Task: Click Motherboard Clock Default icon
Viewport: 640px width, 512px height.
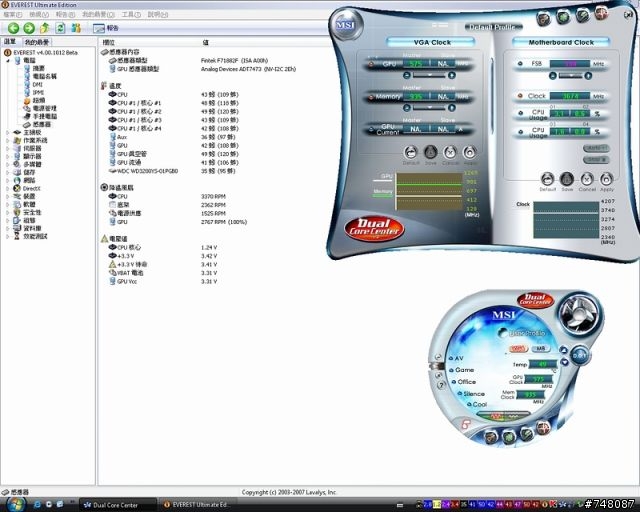Action: (547, 179)
